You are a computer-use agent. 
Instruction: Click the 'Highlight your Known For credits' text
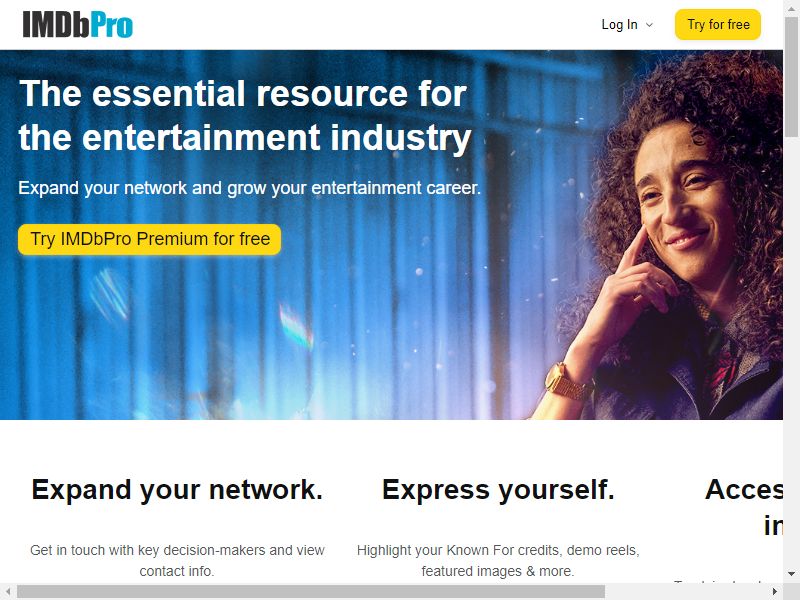click(x=498, y=560)
